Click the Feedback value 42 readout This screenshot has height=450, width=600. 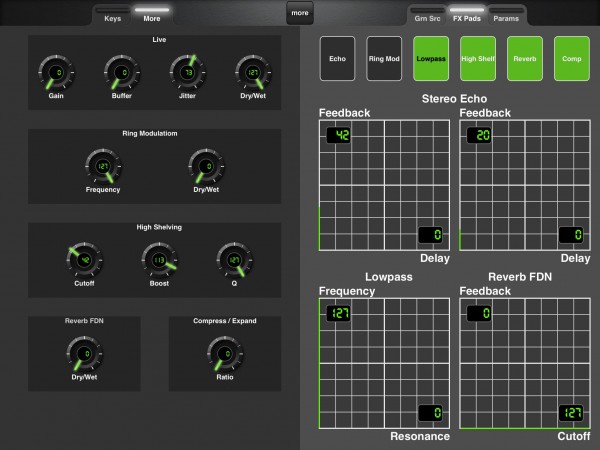click(338, 135)
